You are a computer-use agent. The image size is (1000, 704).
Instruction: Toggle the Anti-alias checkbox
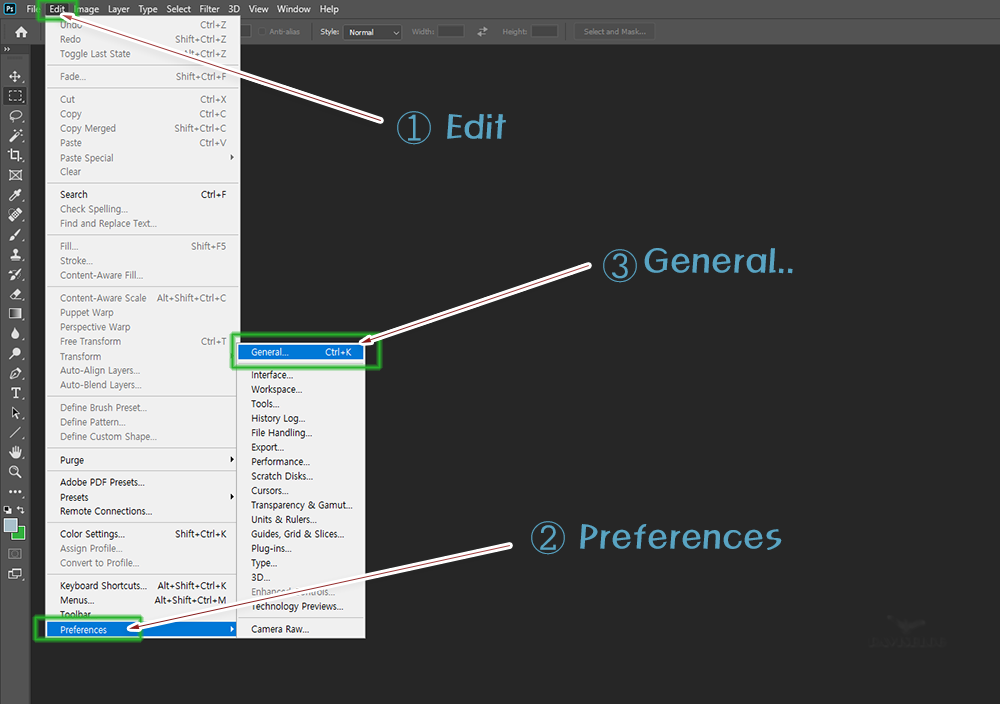[262, 31]
